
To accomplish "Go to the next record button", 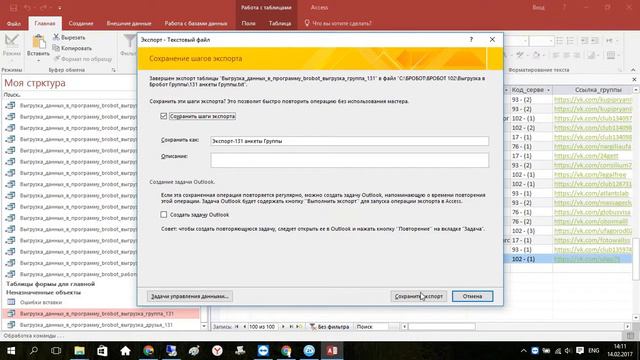I will [x=283, y=327].
